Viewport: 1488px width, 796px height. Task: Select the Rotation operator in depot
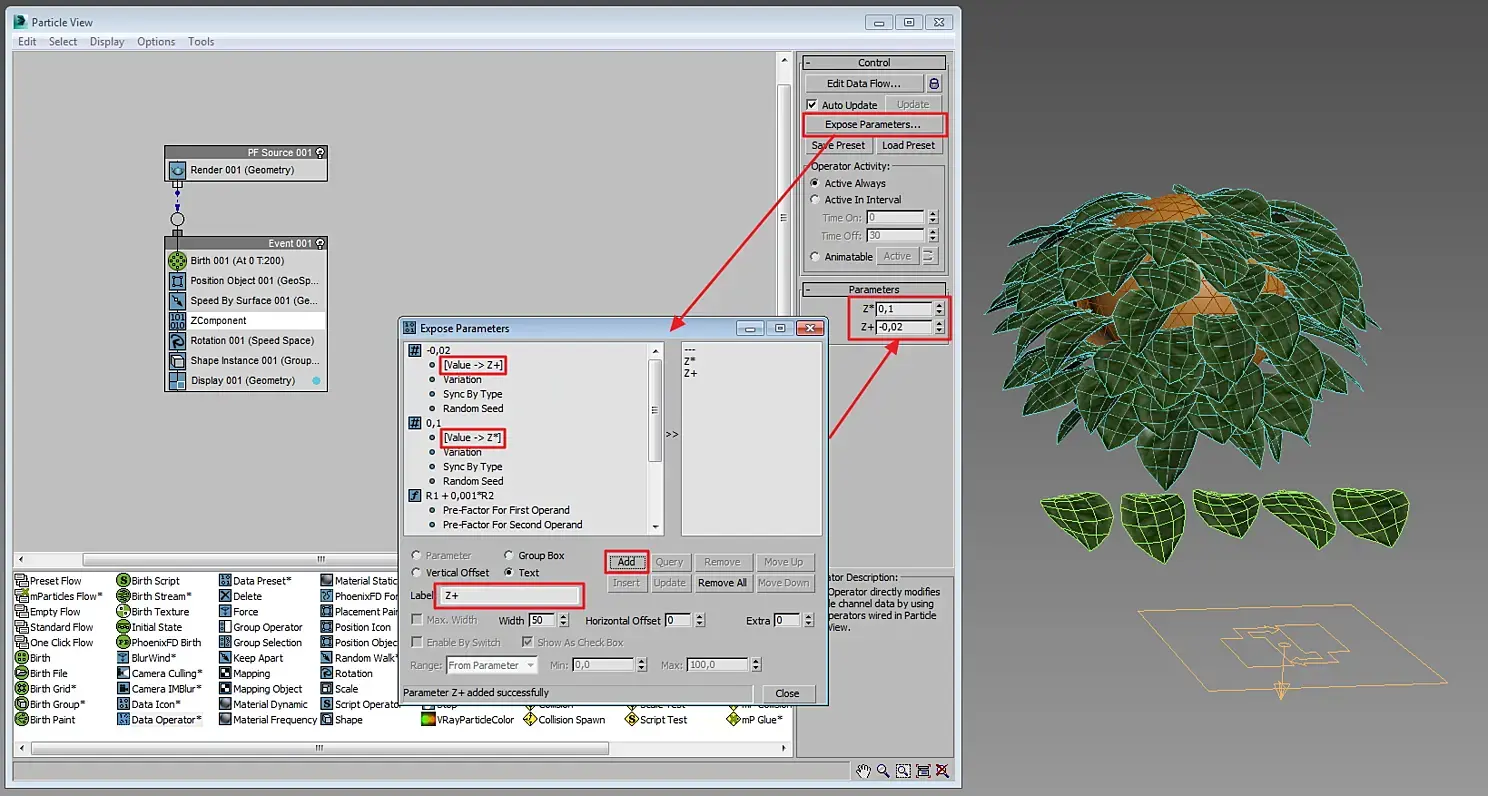pos(346,674)
